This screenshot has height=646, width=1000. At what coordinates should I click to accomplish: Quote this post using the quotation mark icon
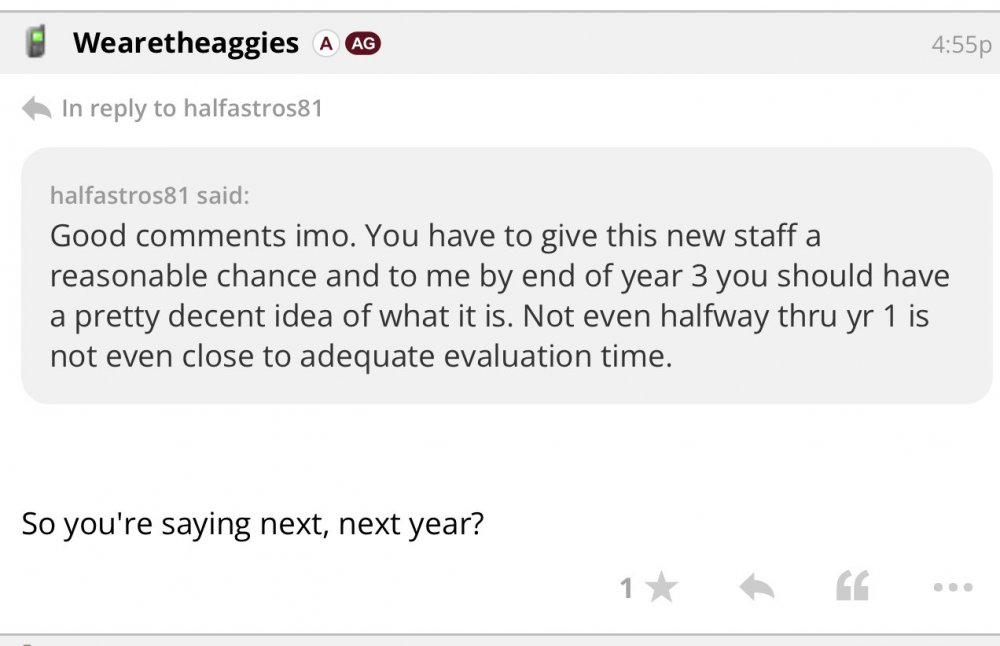tap(852, 588)
